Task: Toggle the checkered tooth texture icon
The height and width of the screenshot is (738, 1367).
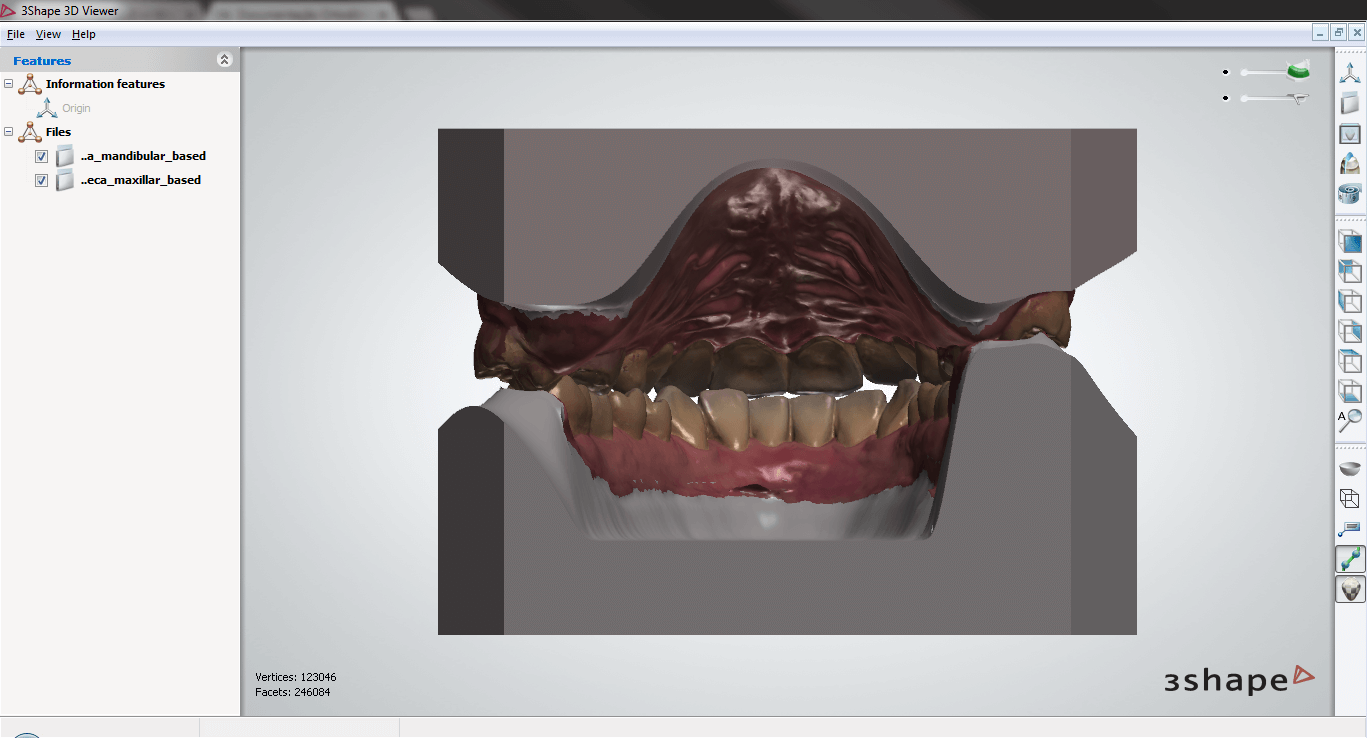Action: pos(1350,590)
